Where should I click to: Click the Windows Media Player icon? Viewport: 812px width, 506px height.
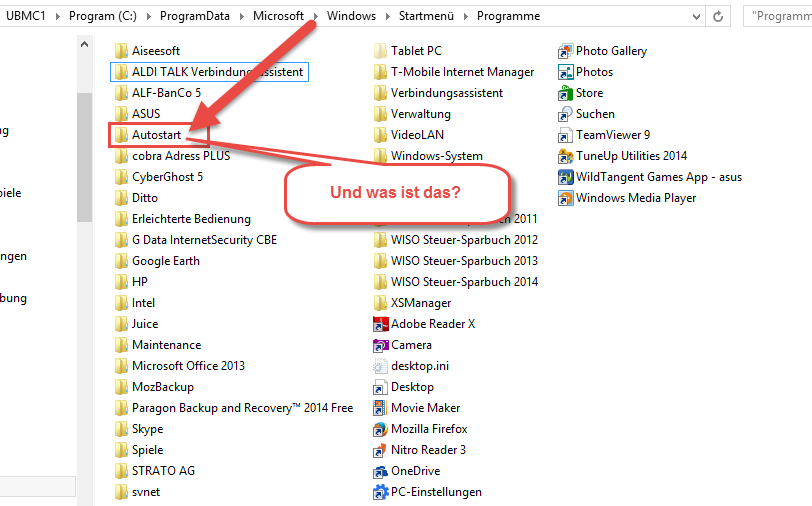coord(566,198)
